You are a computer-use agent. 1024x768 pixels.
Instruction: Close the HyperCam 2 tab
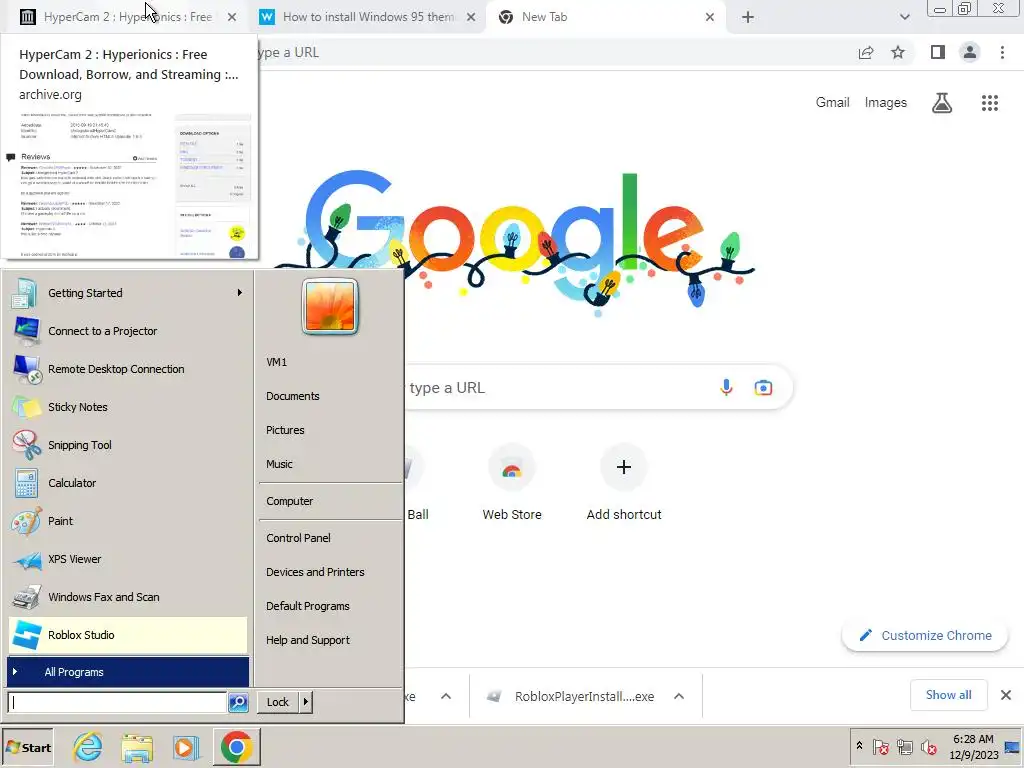[232, 17]
